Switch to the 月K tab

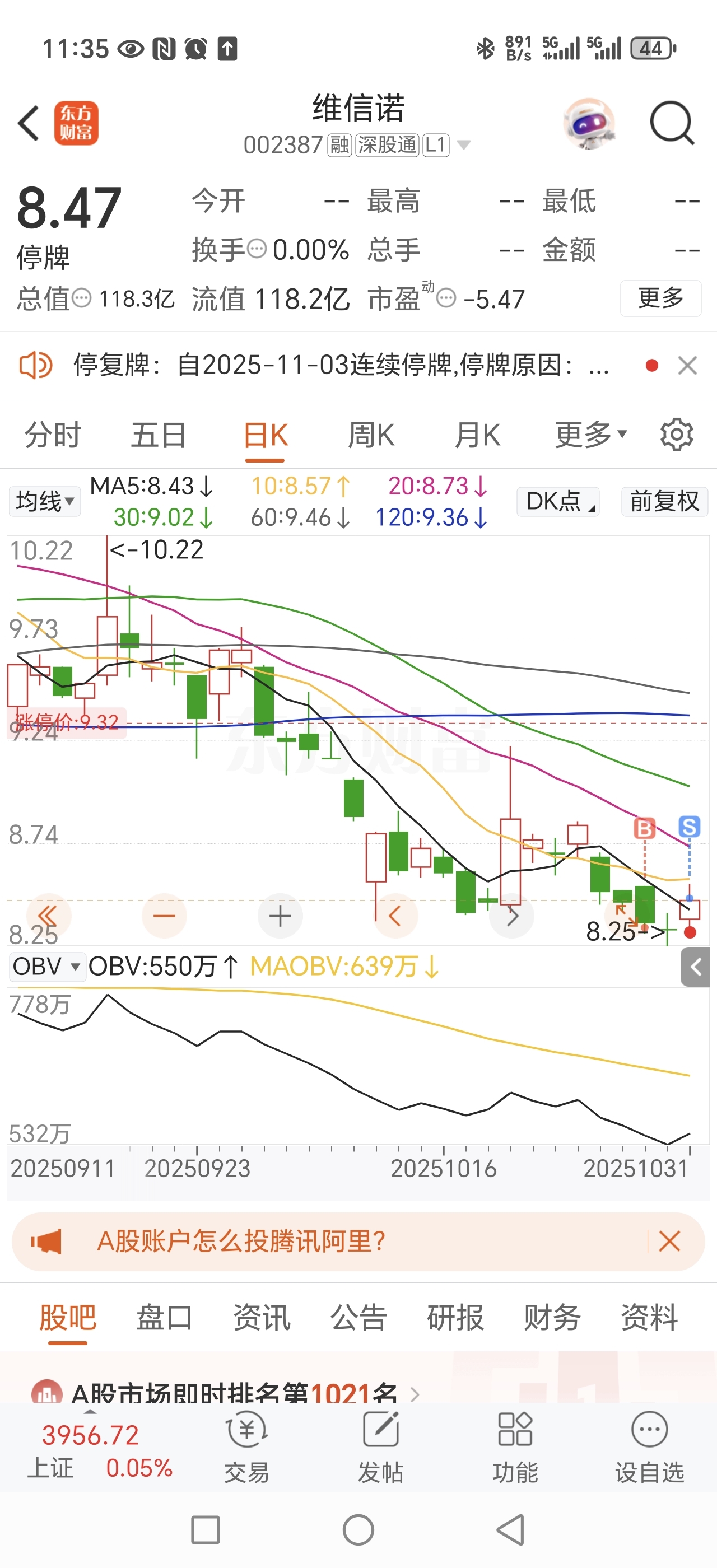tap(478, 435)
